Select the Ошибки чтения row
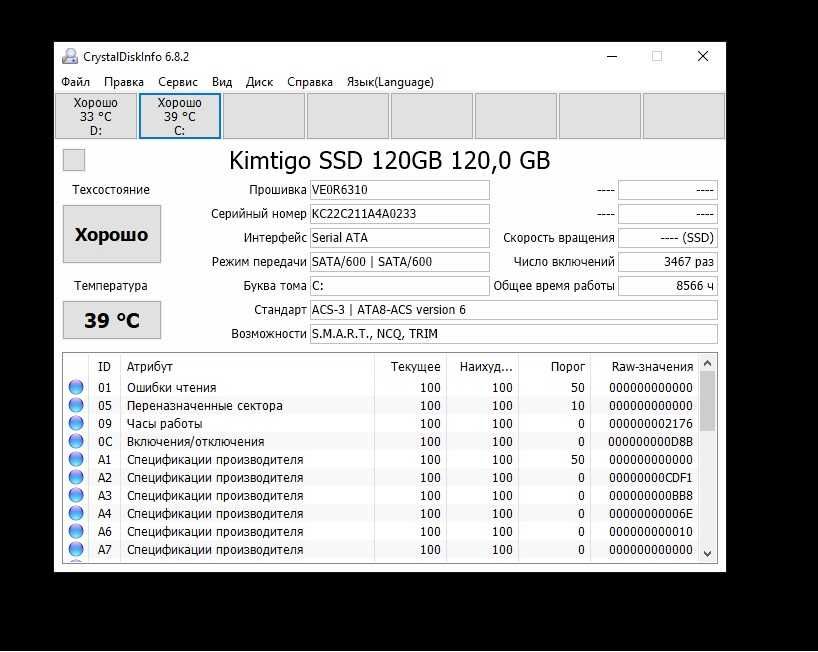Screen dimensions: 818x652 tap(381, 388)
